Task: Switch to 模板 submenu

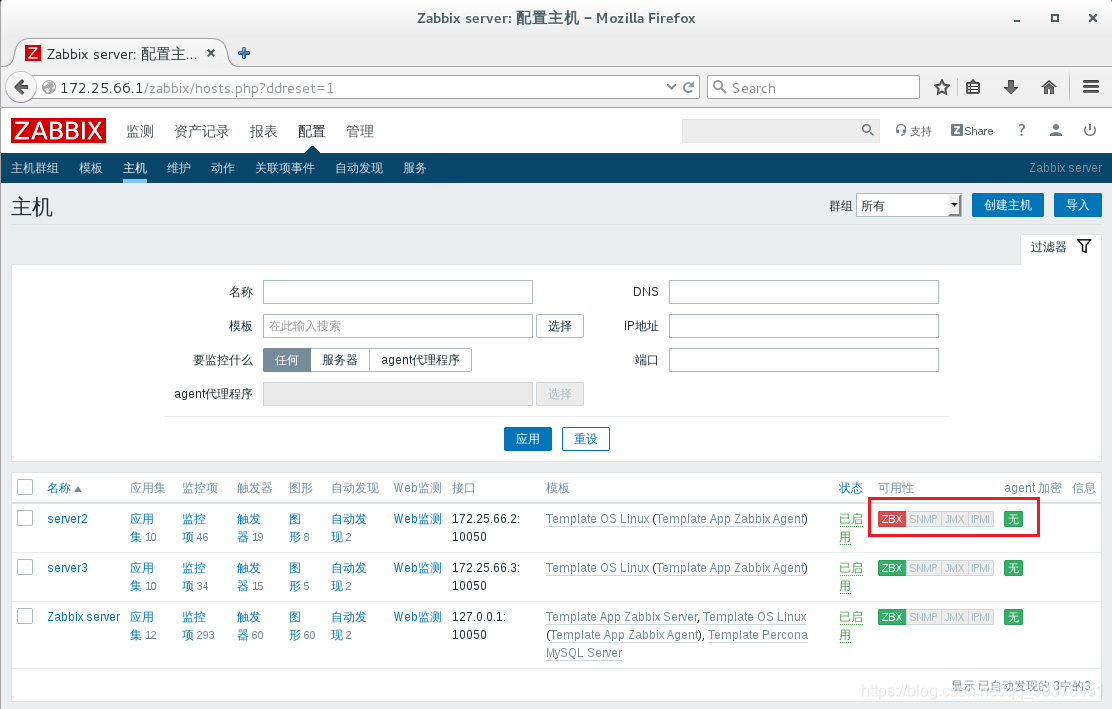Action: [91, 168]
